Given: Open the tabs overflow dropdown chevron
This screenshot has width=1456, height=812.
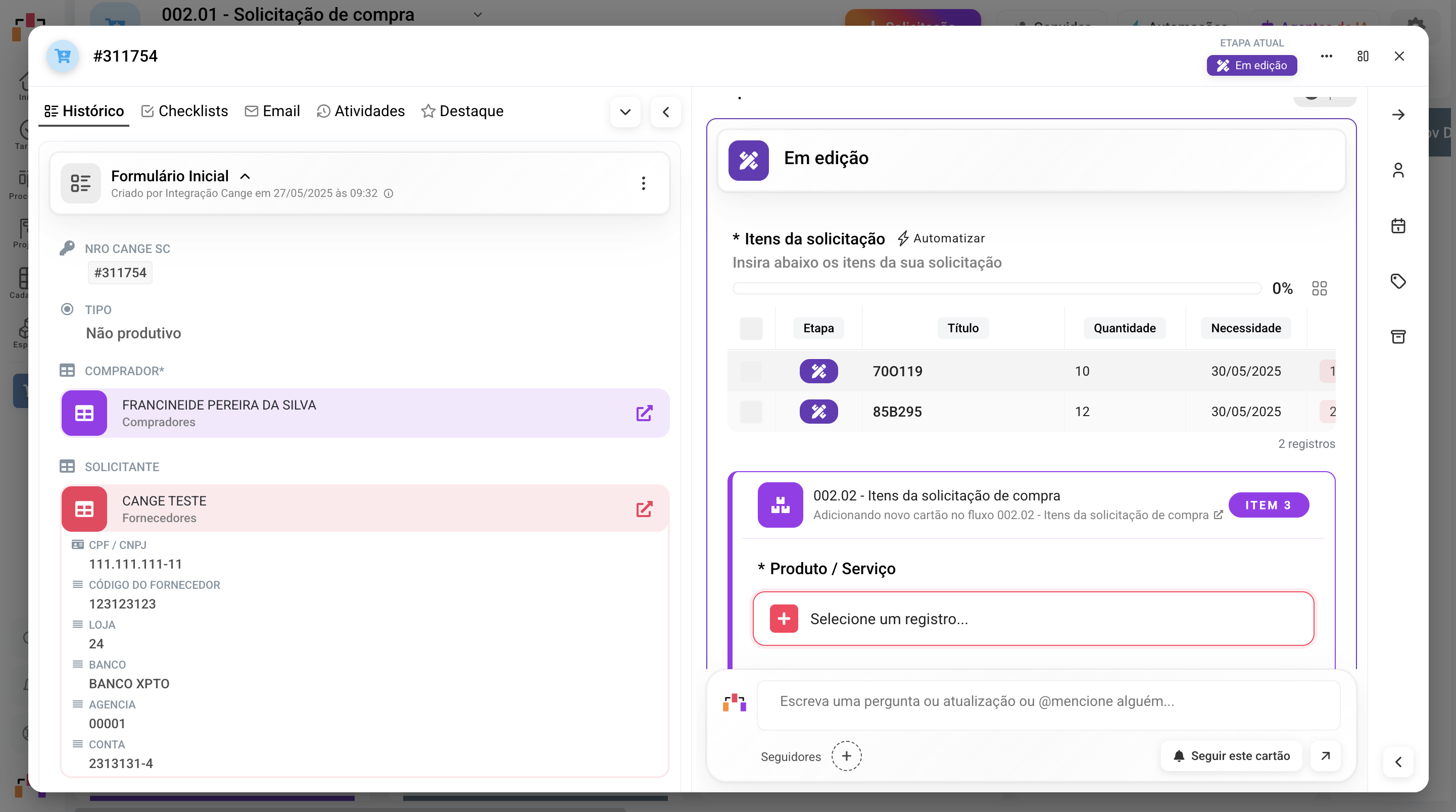Looking at the screenshot, I should point(625,112).
